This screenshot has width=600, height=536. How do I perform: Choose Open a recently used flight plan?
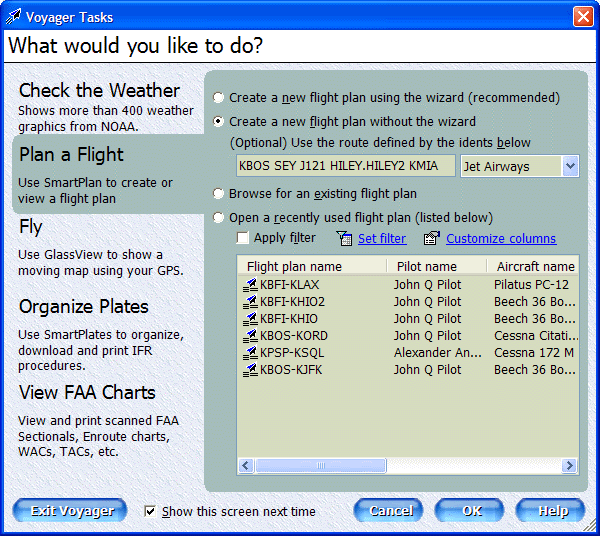pos(218,218)
